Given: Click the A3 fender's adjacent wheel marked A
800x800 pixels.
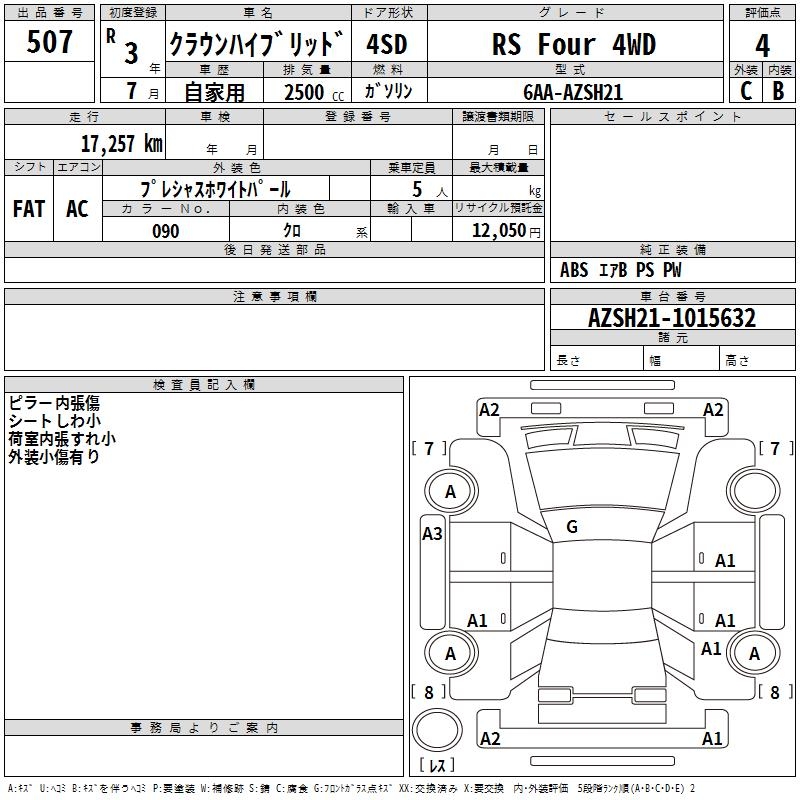Looking at the screenshot, I should tap(450, 491).
